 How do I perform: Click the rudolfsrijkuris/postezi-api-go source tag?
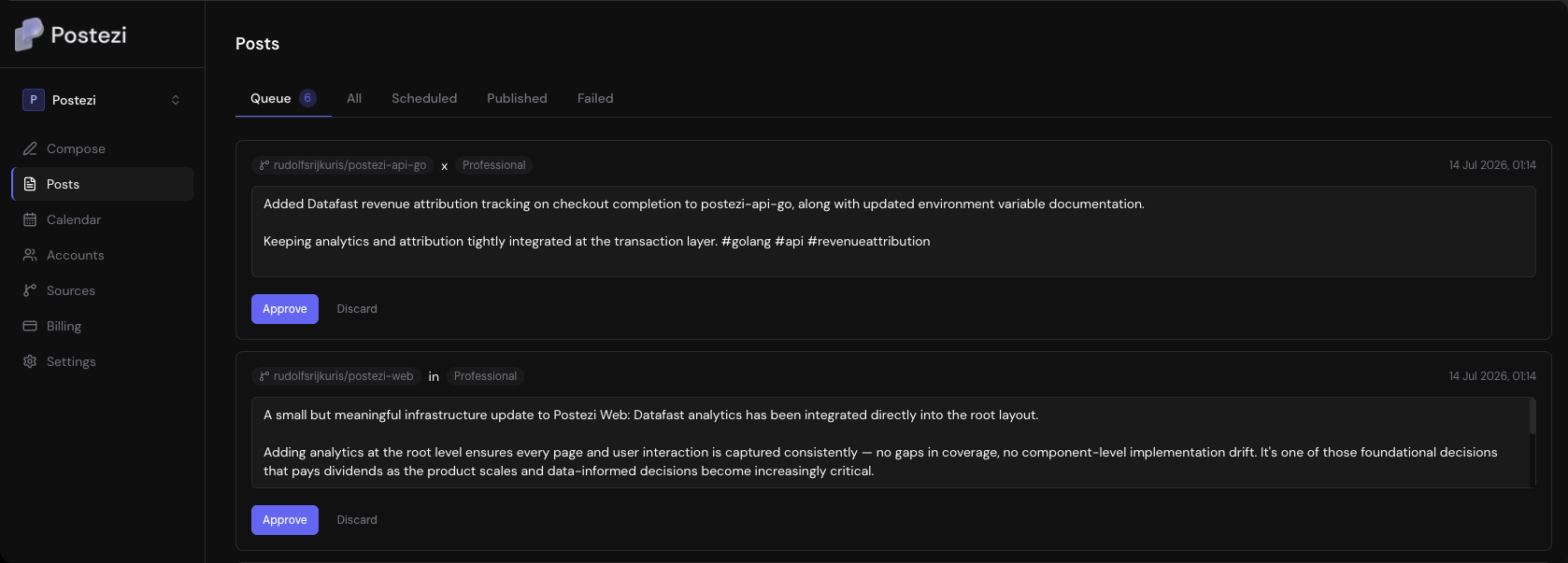(342, 165)
